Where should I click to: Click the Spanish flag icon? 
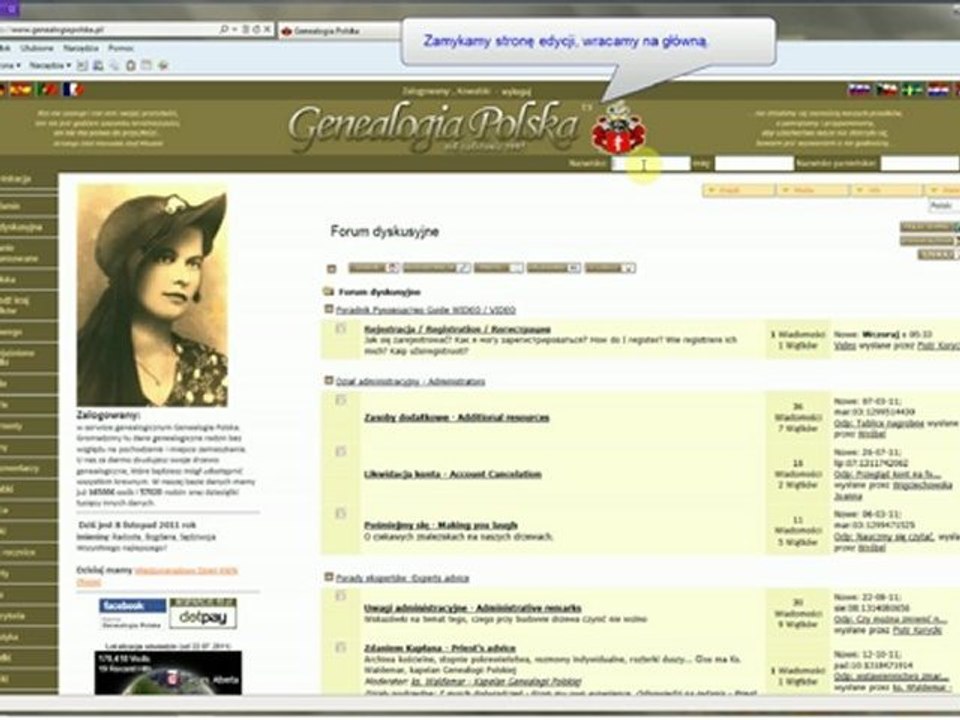point(20,89)
